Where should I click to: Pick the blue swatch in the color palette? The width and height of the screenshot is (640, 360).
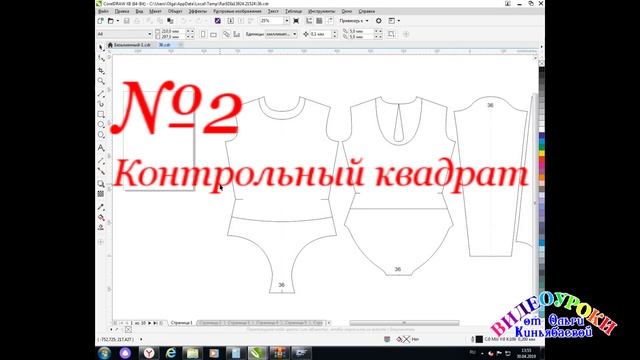point(542,136)
